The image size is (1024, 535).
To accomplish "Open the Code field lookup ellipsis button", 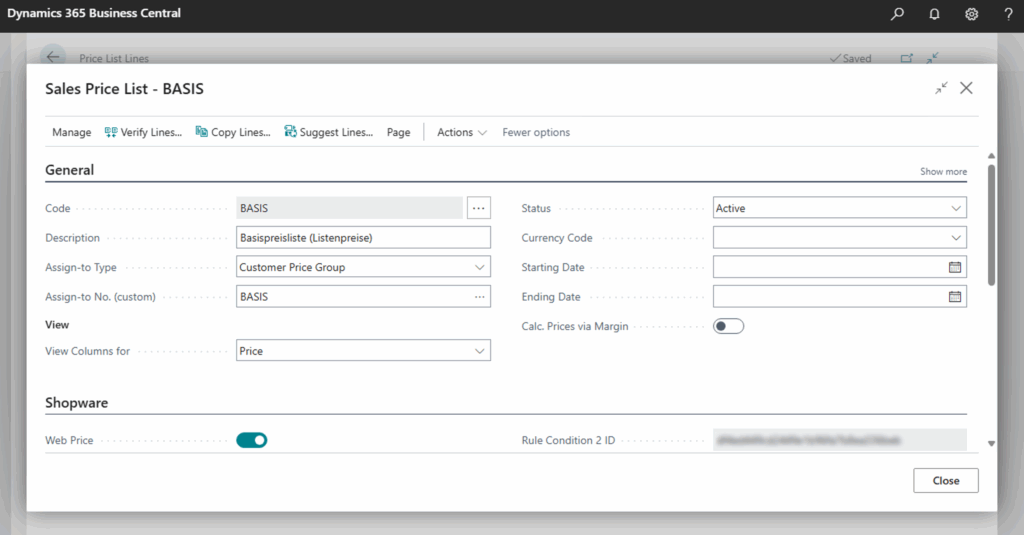I will [x=479, y=208].
